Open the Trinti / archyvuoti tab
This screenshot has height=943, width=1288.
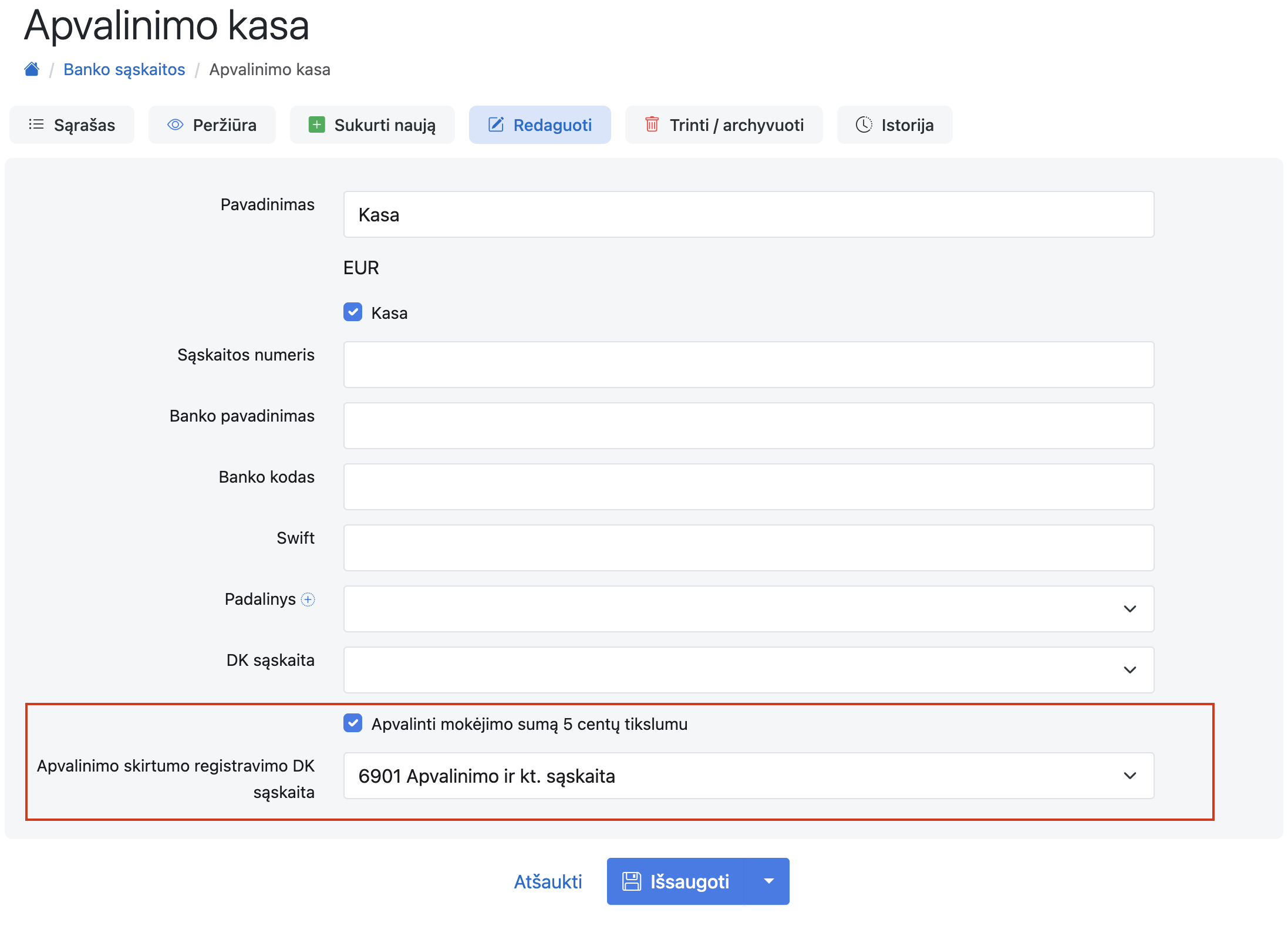(x=724, y=124)
